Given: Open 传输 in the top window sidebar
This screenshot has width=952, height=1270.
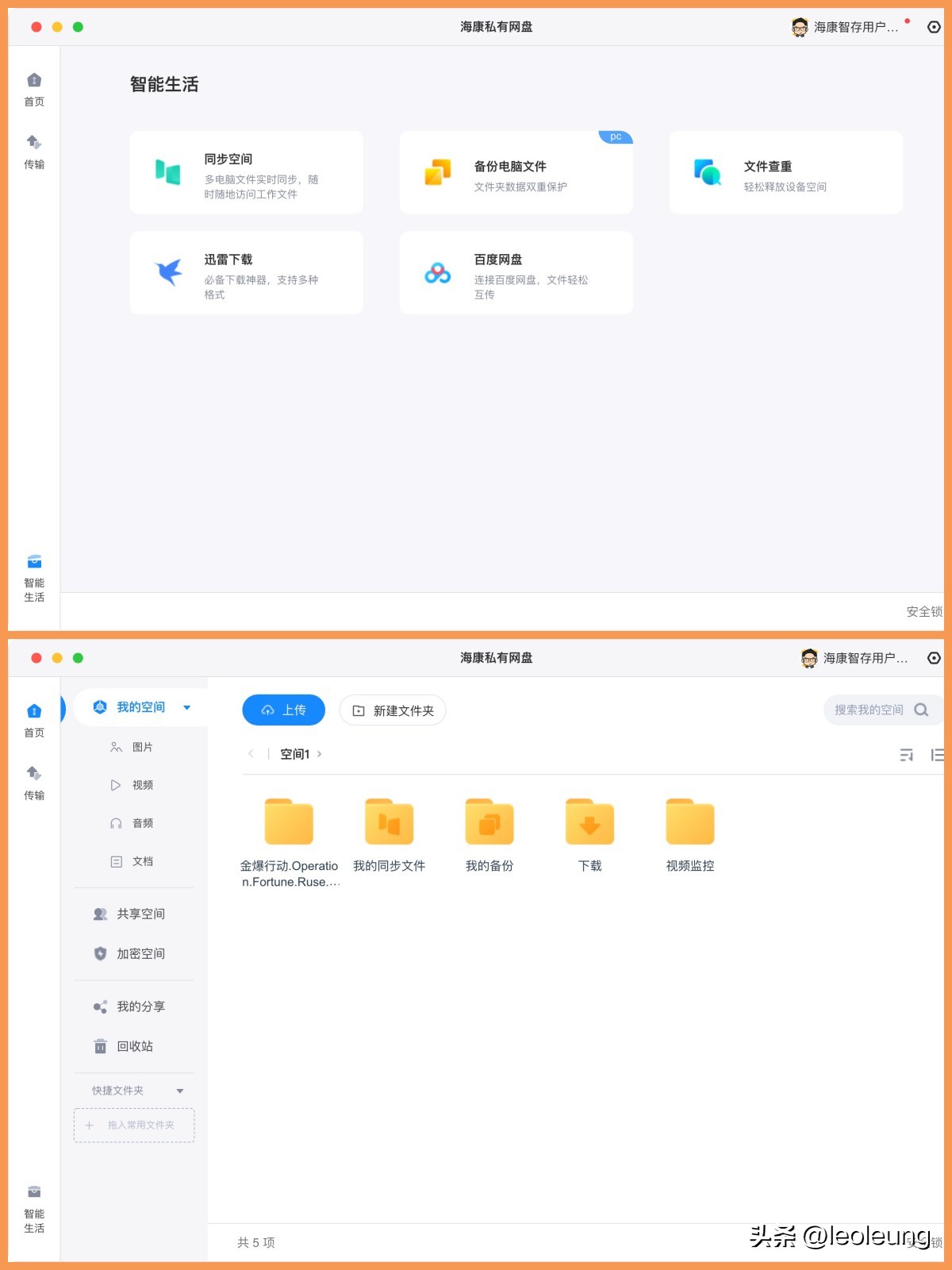Looking at the screenshot, I should click(34, 152).
